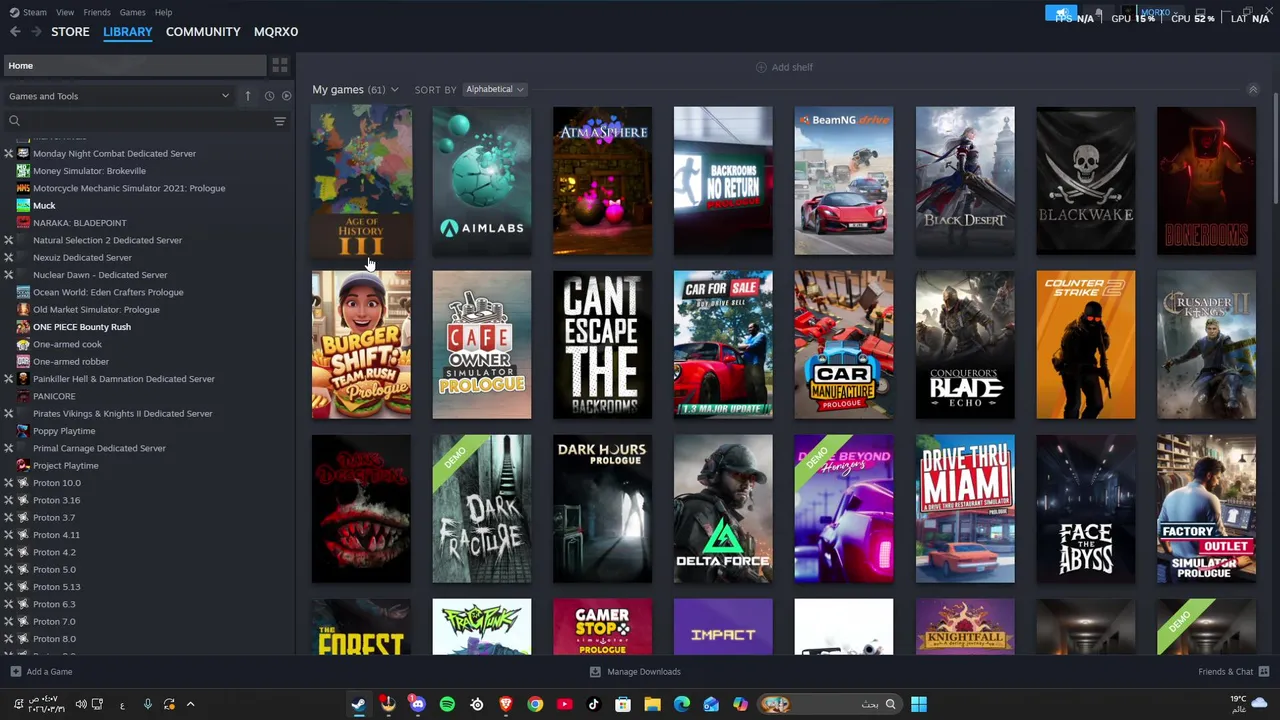Screen dimensions: 1280x720
Task: Select NARAKA: BLADEPOINT in the list
Action: [x=80, y=223]
